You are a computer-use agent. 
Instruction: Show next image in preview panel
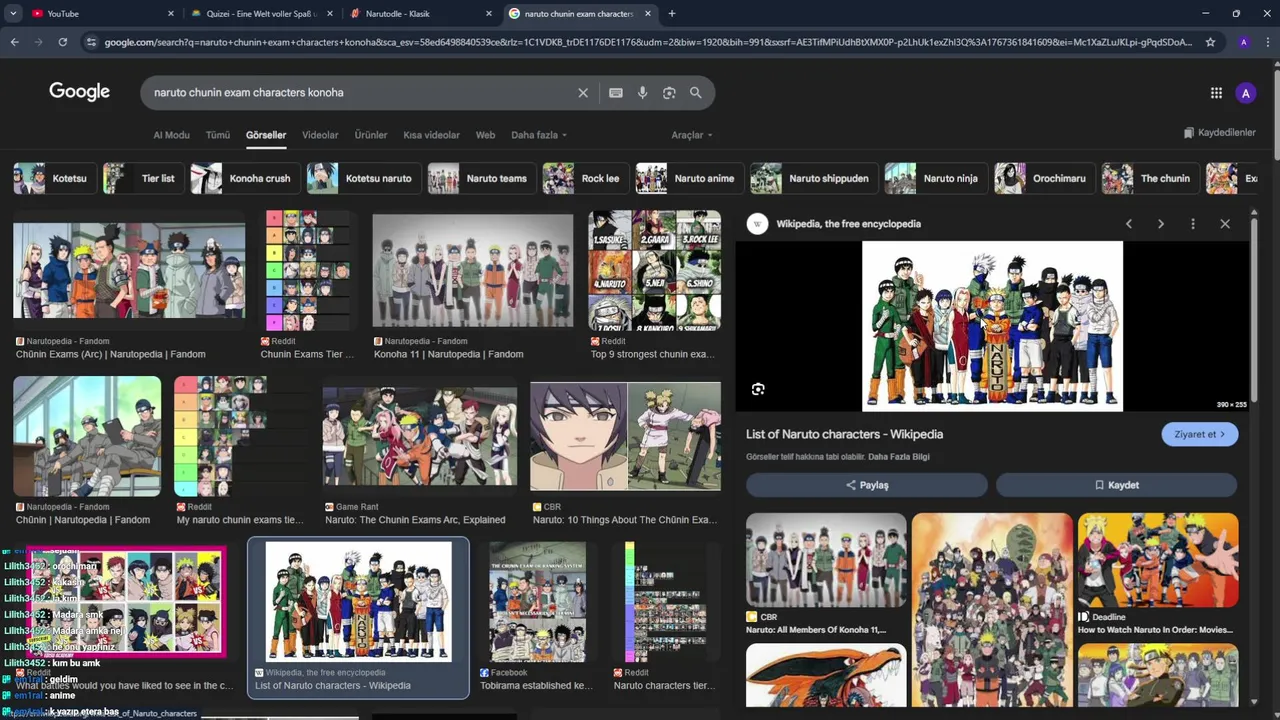[1161, 224]
